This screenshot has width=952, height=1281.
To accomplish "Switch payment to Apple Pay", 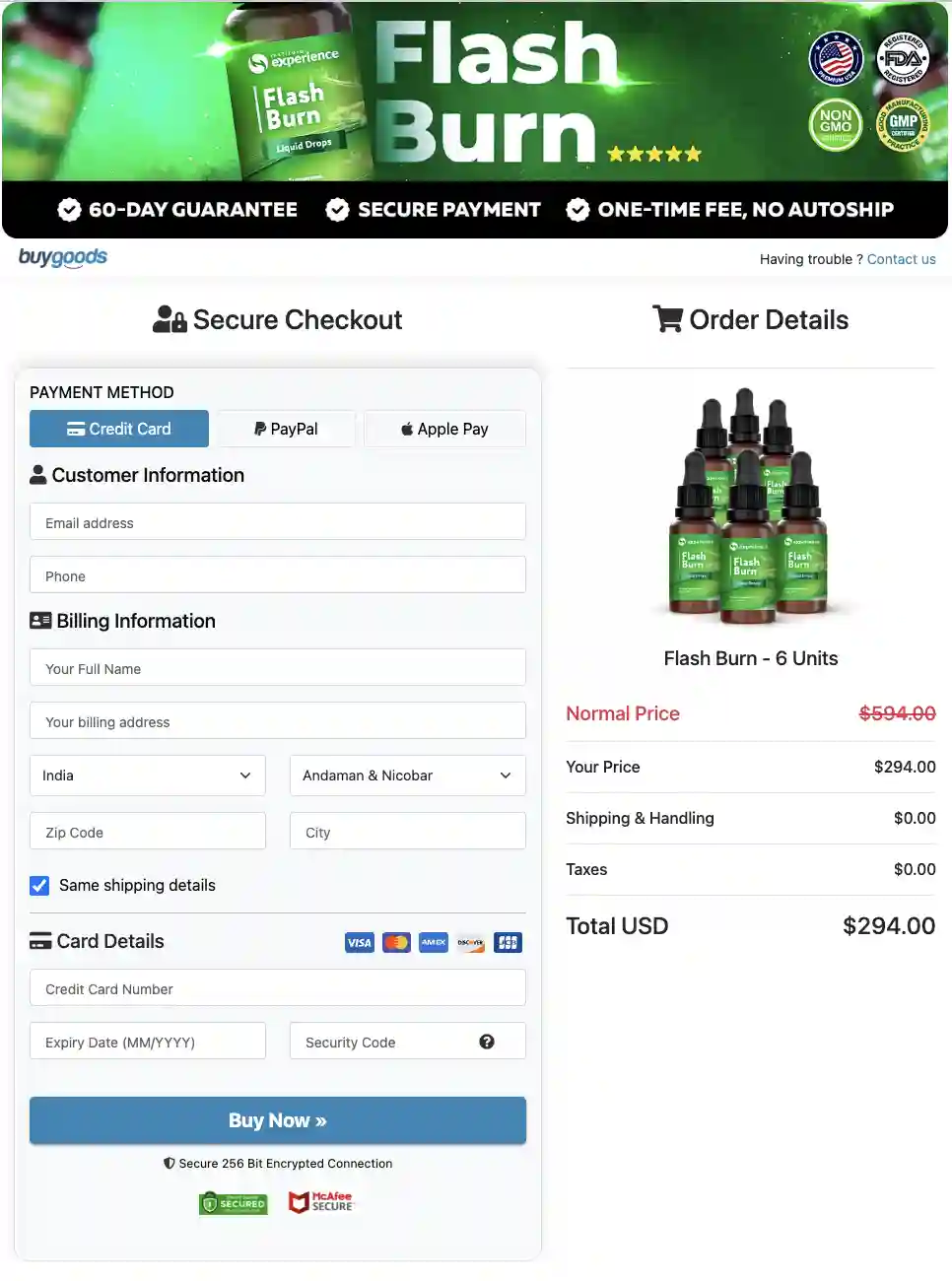I will tap(444, 429).
